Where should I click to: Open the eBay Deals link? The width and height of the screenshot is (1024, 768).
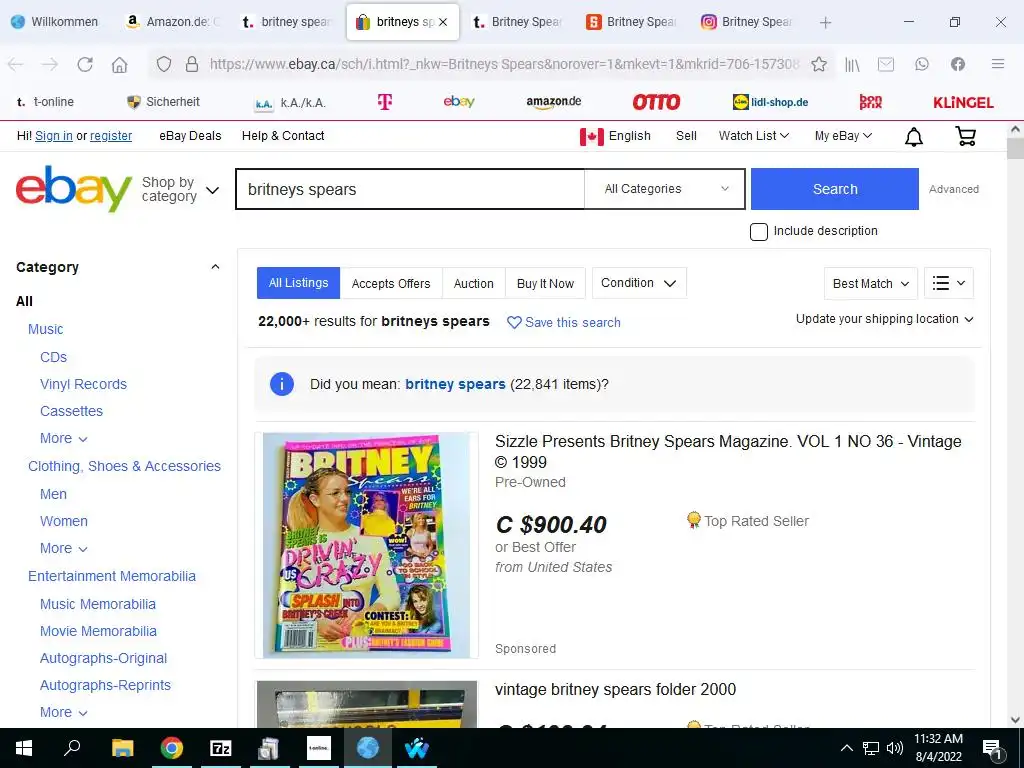tap(190, 136)
